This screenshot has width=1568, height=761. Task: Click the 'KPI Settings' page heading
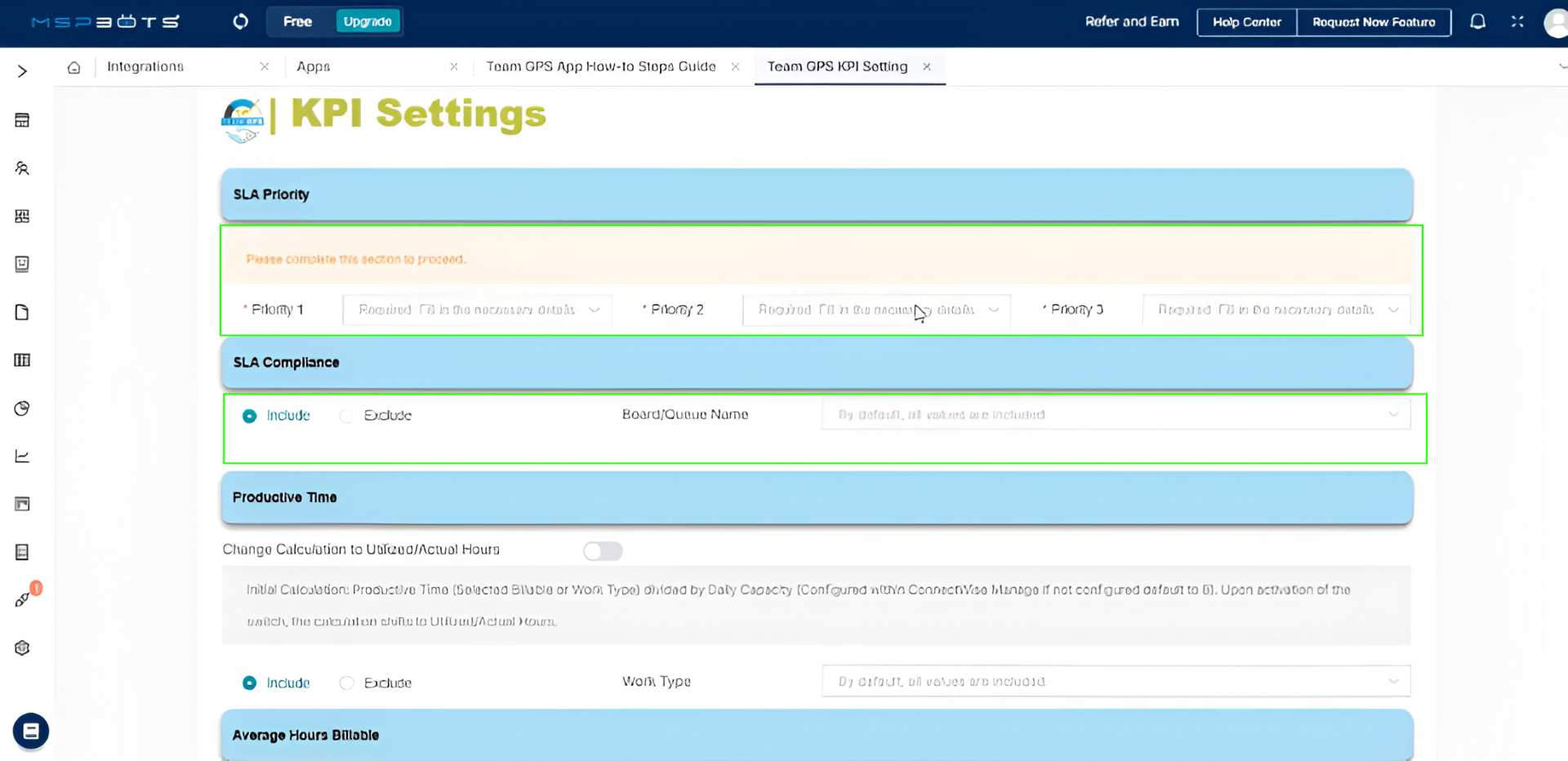click(418, 113)
